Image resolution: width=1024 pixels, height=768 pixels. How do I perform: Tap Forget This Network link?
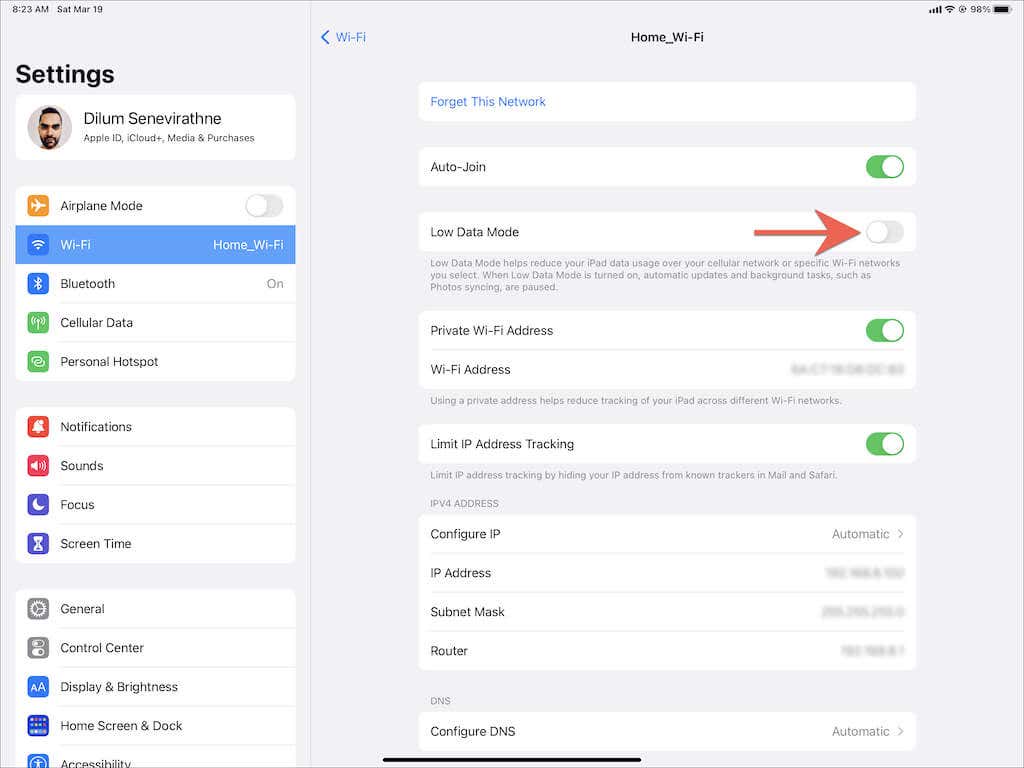[x=488, y=102]
